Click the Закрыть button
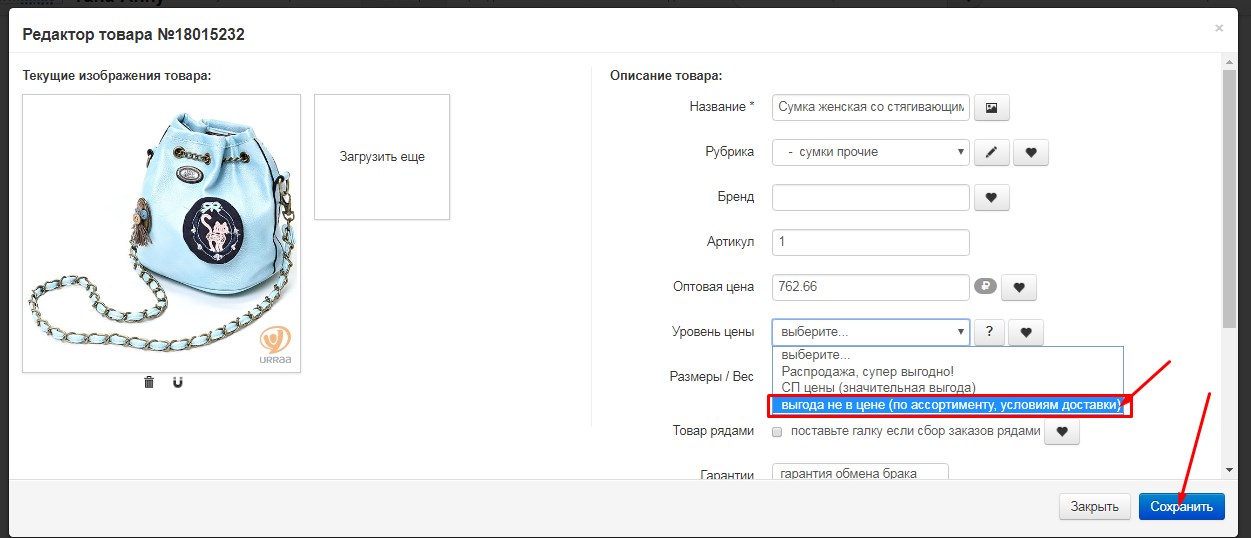 [1095, 506]
